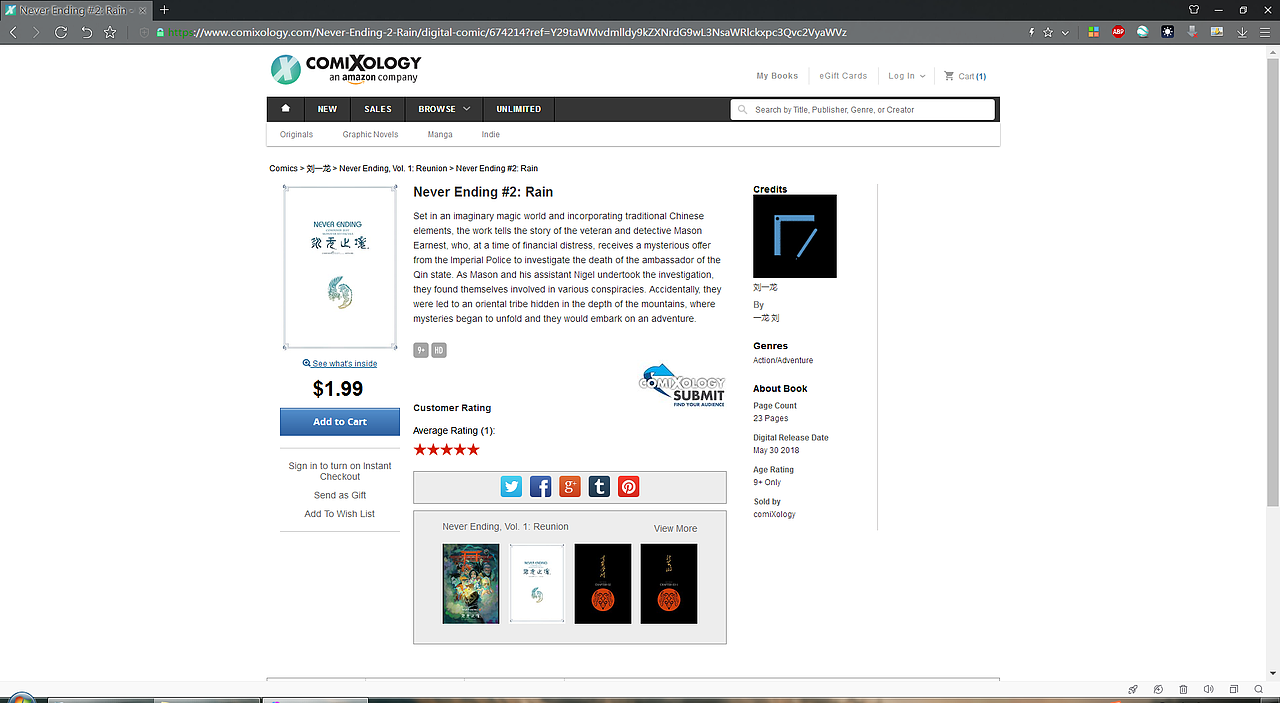This screenshot has width=1280, height=703.
Task: Expand bookmark chevron in address bar
Action: coord(1065,32)
